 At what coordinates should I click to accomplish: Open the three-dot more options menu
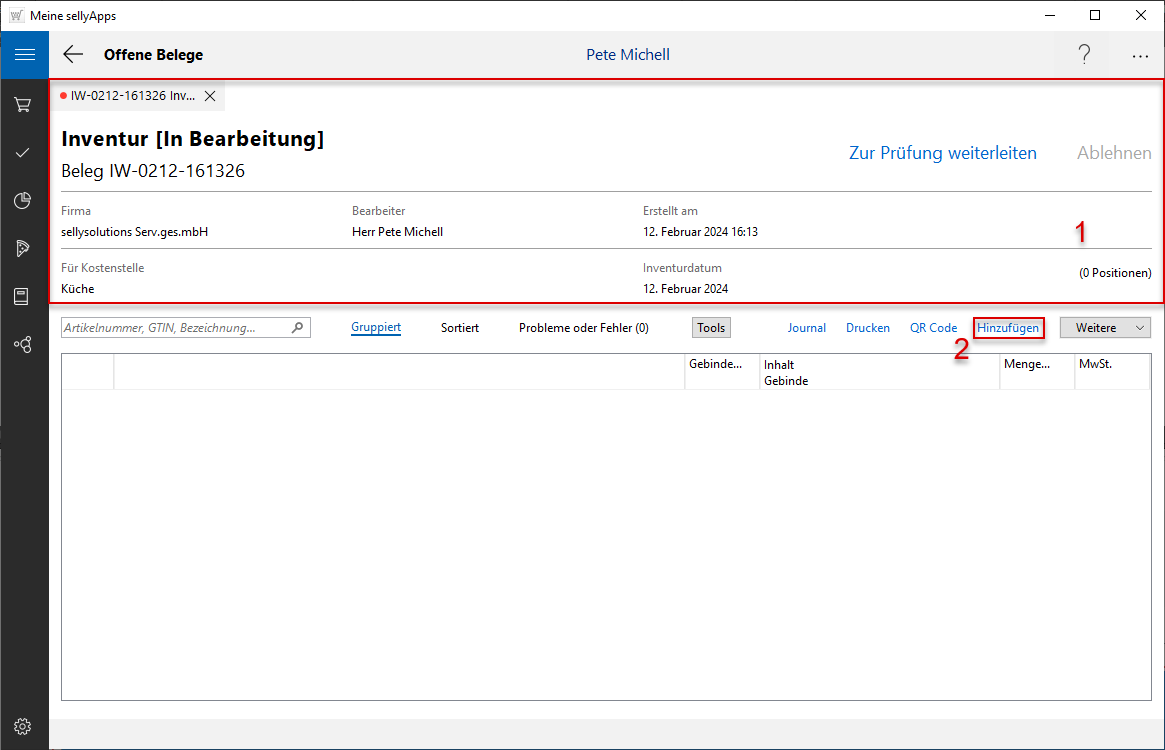tap(1140, 56)
